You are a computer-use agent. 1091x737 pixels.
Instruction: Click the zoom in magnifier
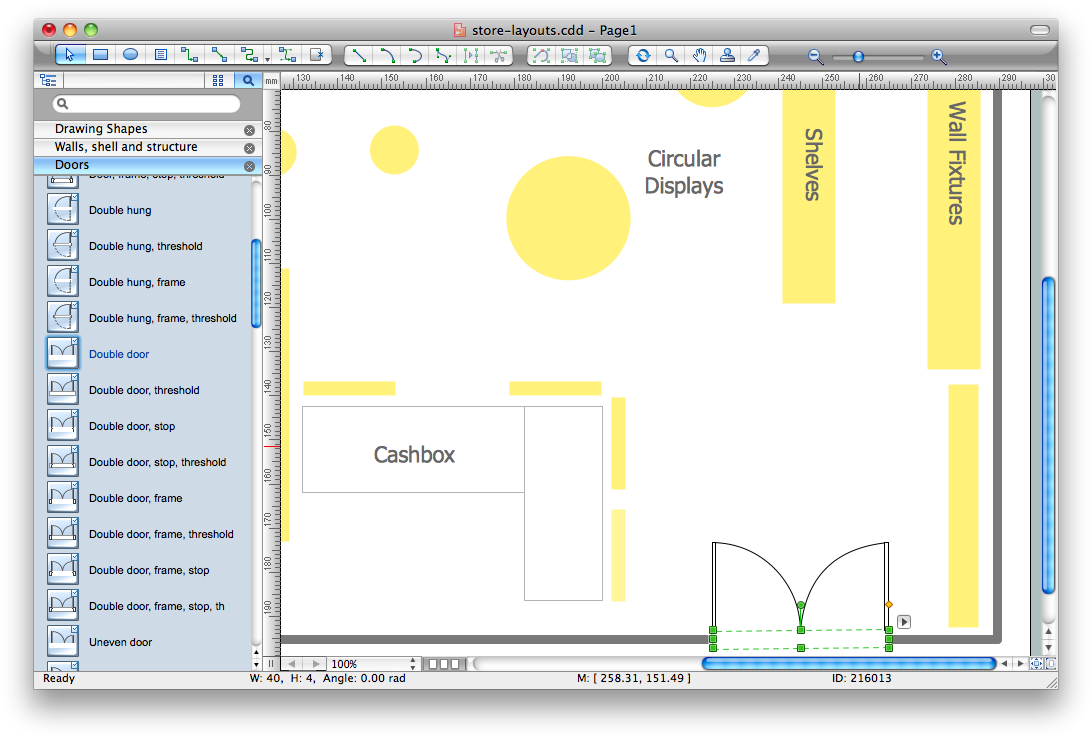(938, 57)
